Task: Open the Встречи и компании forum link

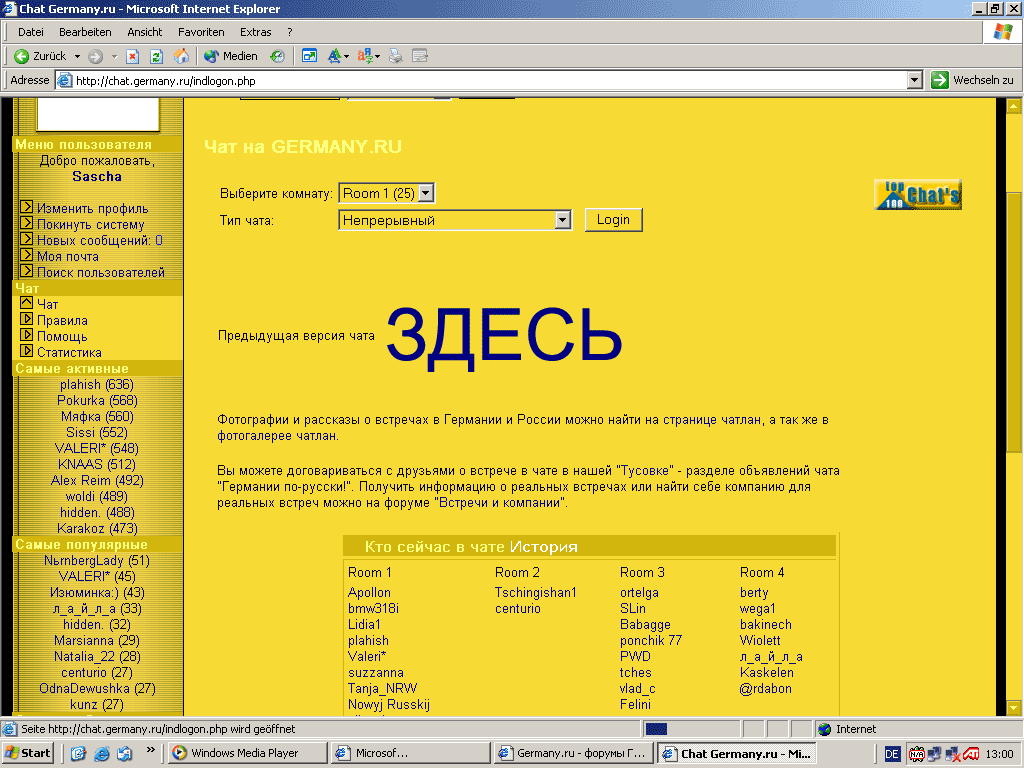Action: coord(502,503)
